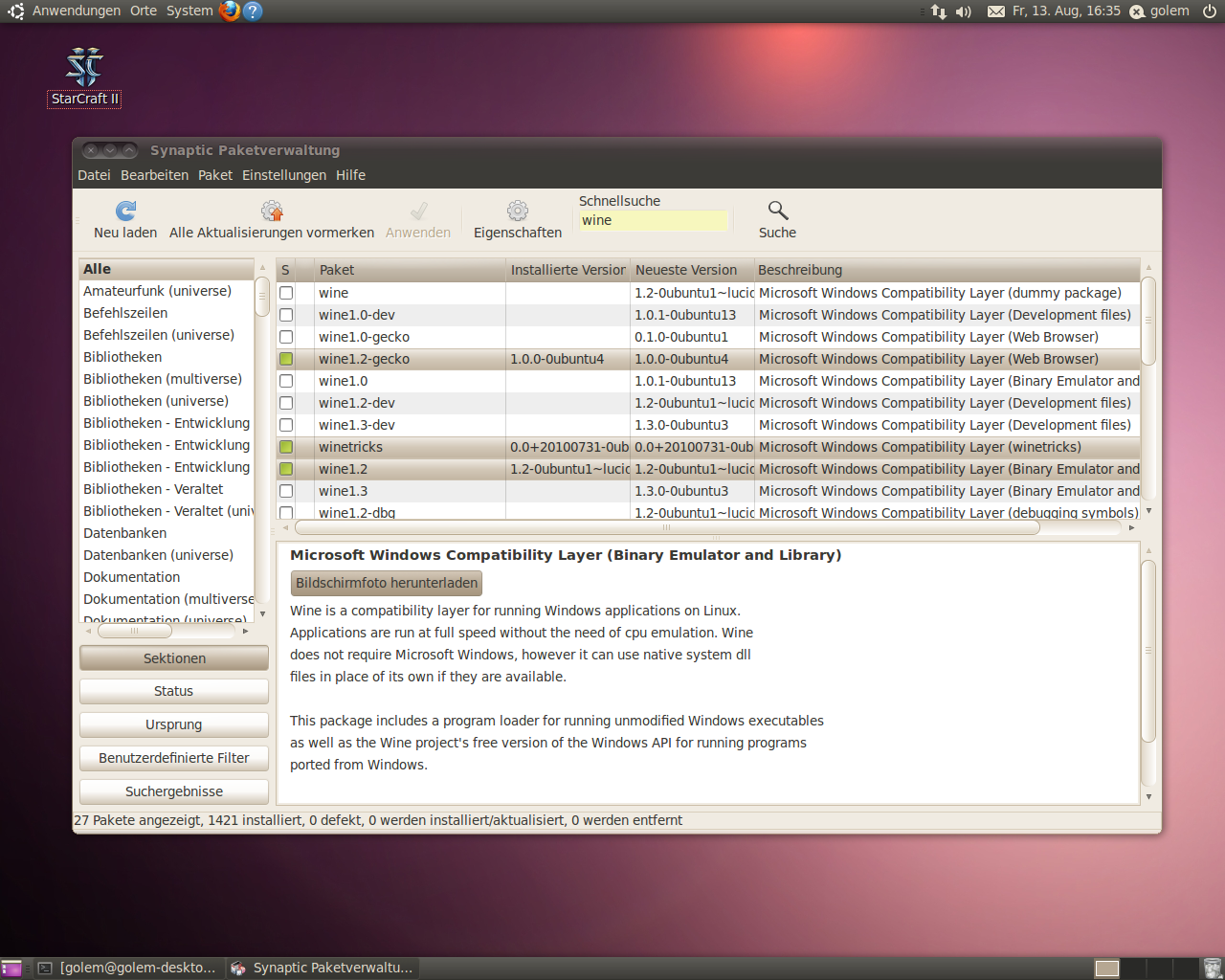The image size is (1225, 980).
Task: Toggle checkbox for wine1.3-dev
Action: 286,425
